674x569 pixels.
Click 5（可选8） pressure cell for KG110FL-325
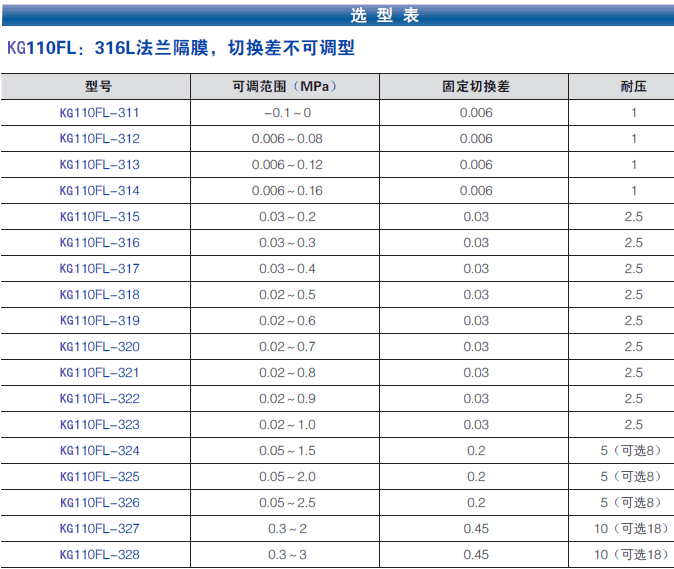[x=631, y=477]
